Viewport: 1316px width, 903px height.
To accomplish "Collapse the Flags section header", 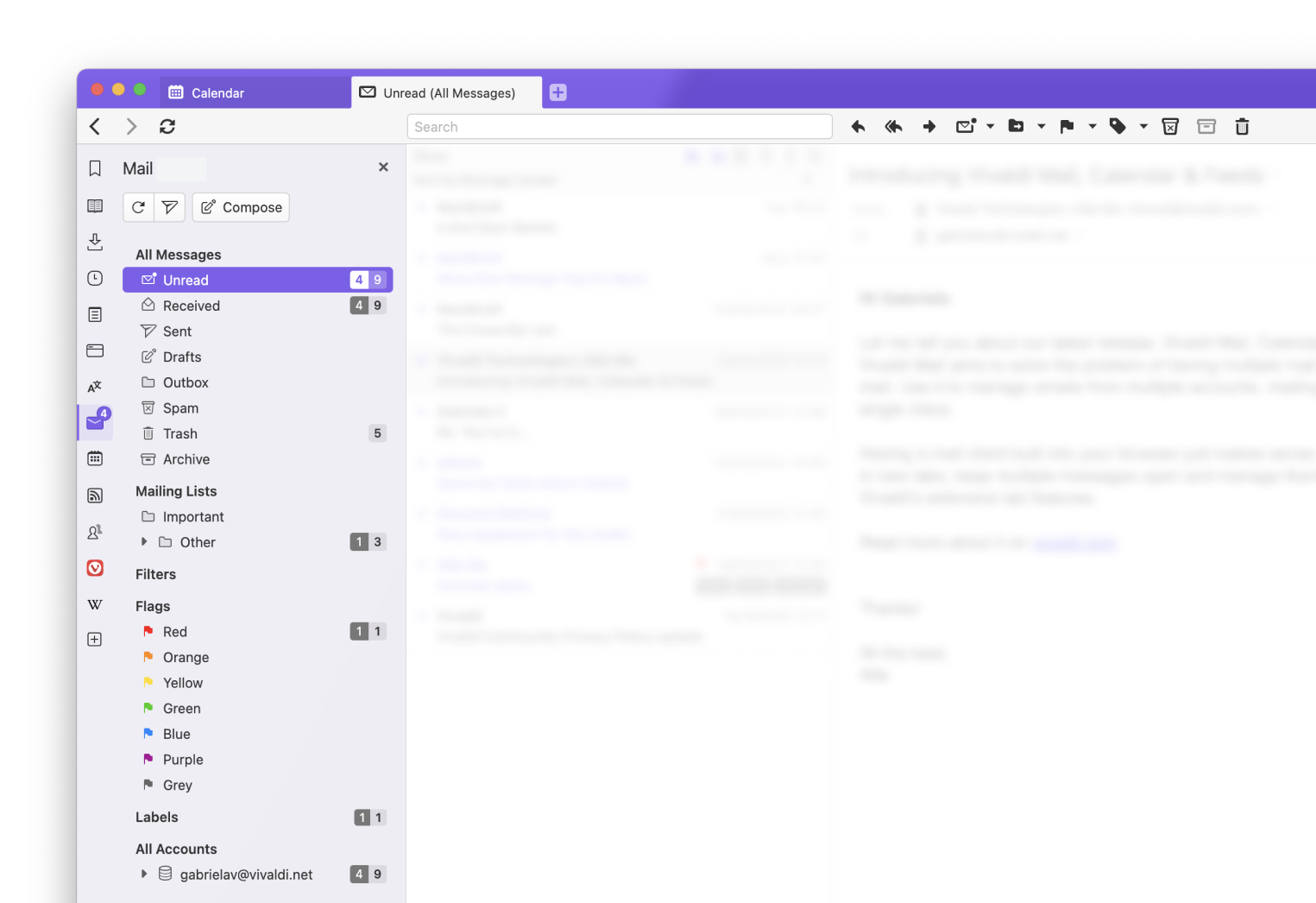I will (153, 606).
